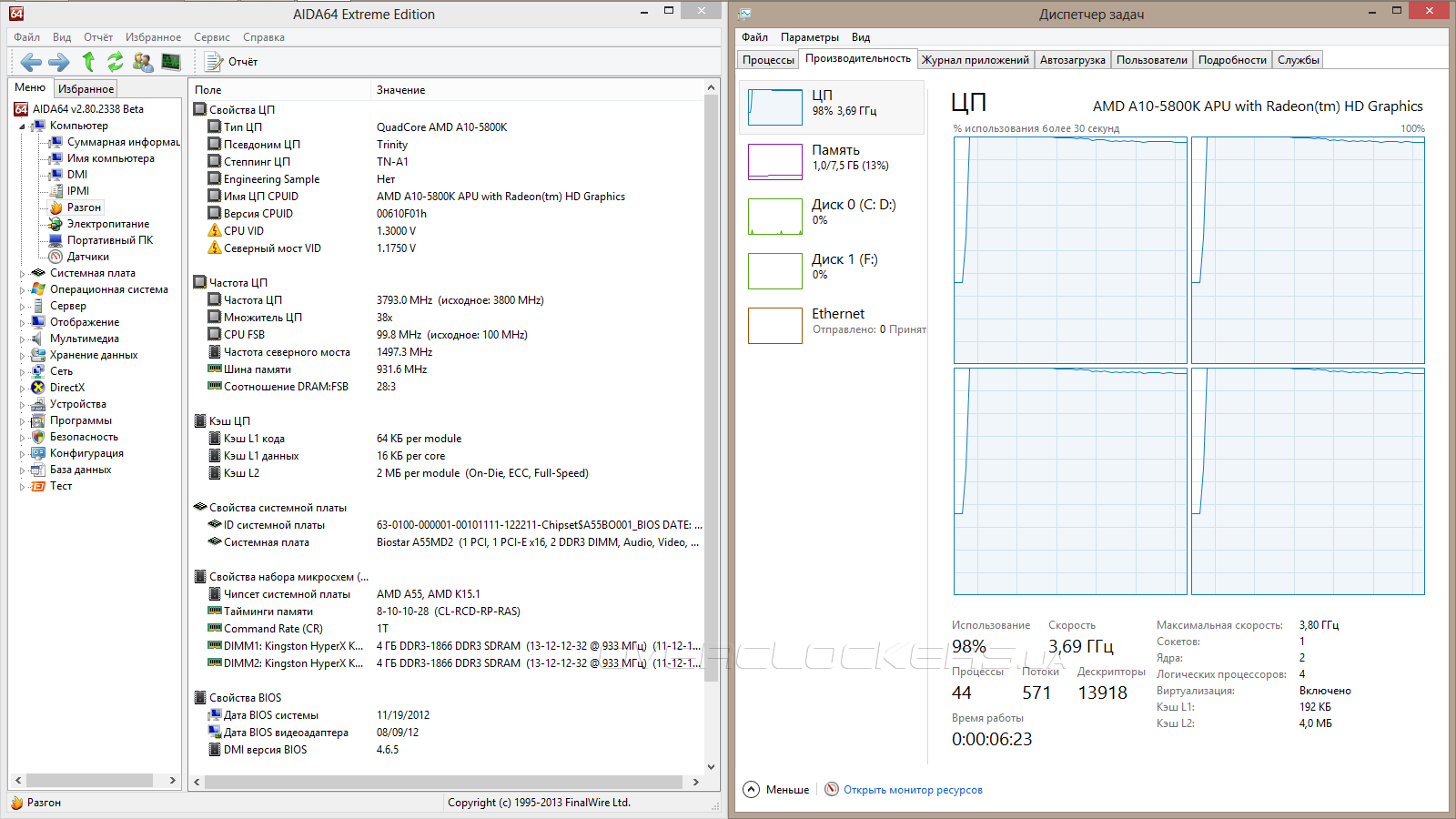Click the AIDA64 Back arrow toolbar icon
The width and height of the screenshot is (1456, 819).
click(31, 62)
